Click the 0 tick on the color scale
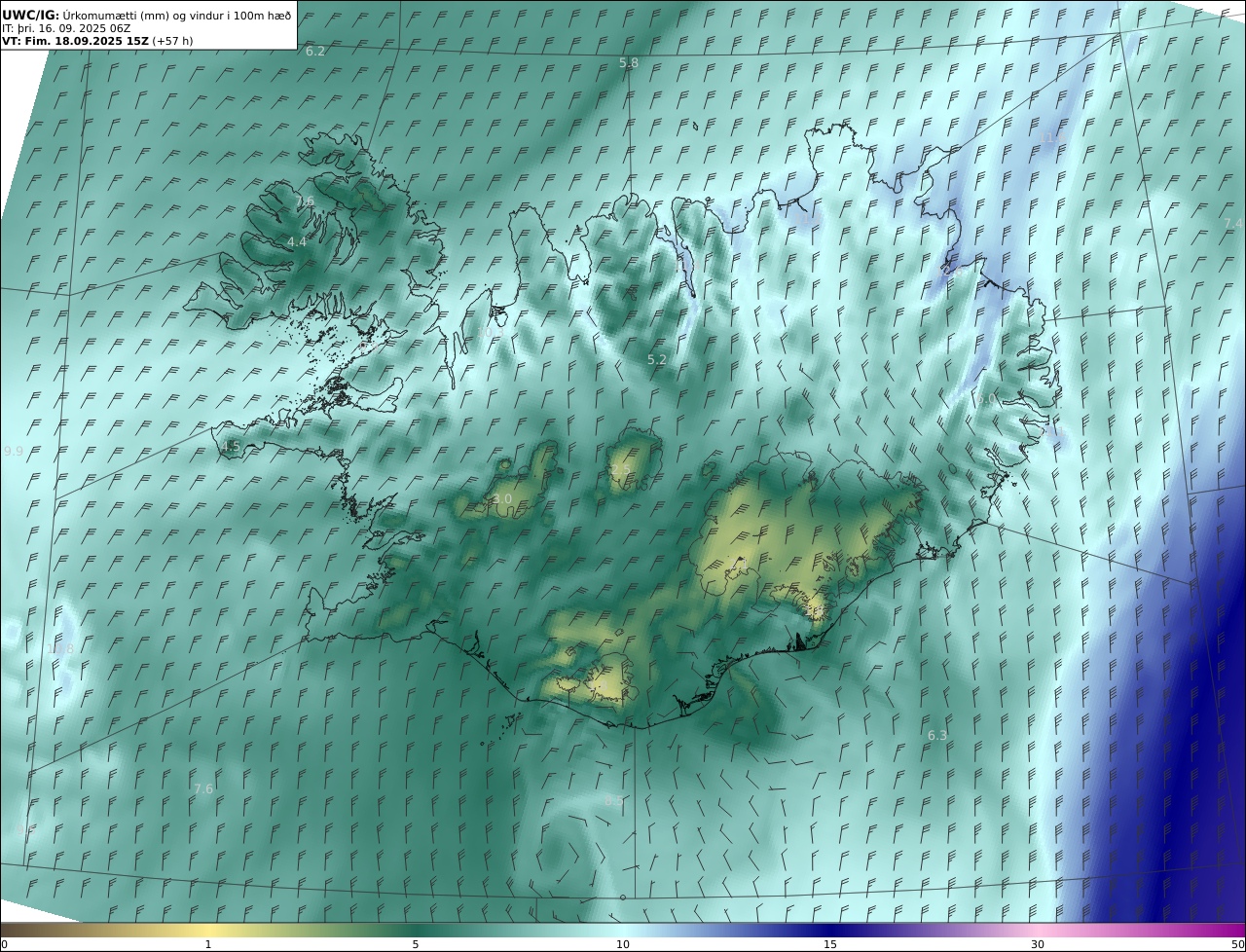 [4, 944]
